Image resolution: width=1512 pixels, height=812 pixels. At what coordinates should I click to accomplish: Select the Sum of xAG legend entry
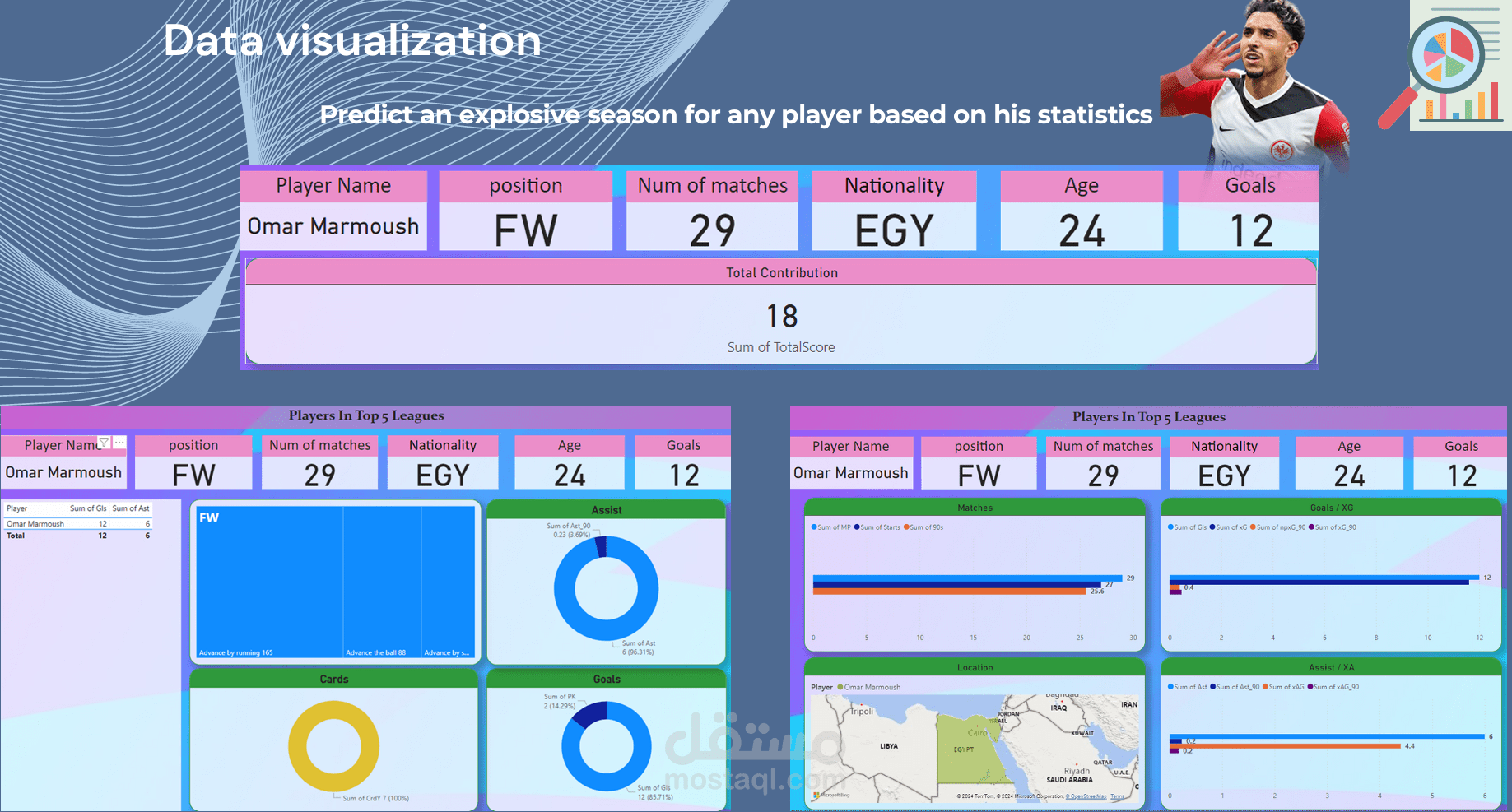click(x=1284, y=687)
